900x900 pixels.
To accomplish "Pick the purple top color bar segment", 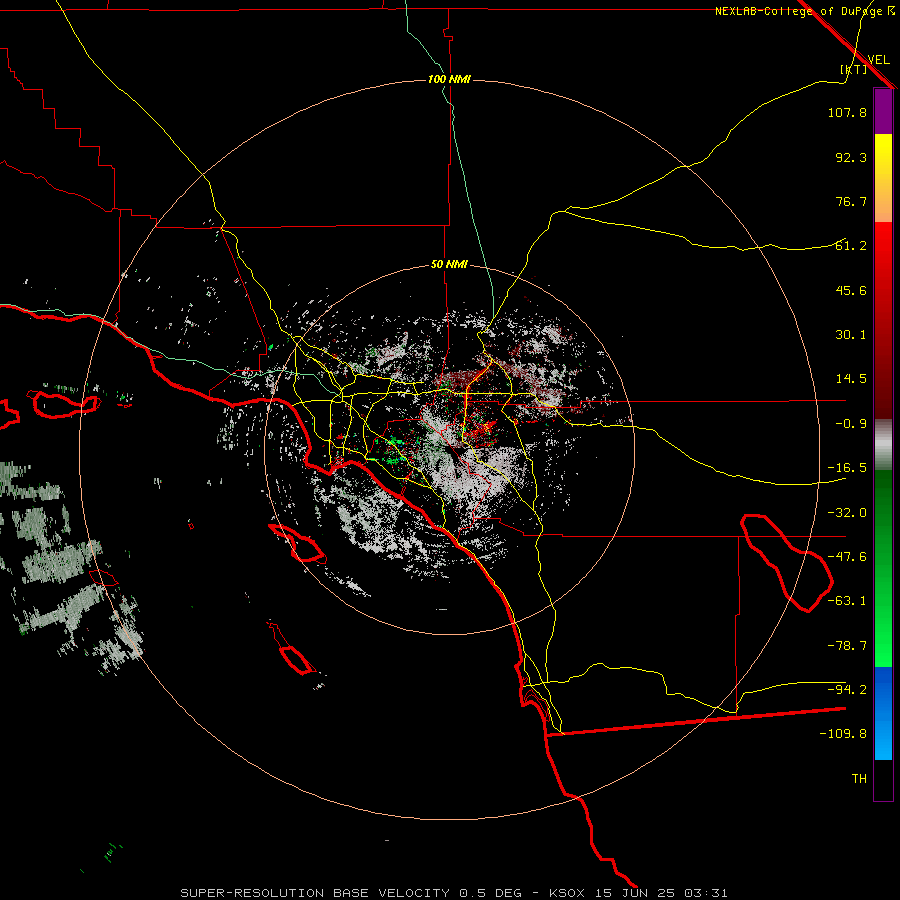I will point(883,112).
